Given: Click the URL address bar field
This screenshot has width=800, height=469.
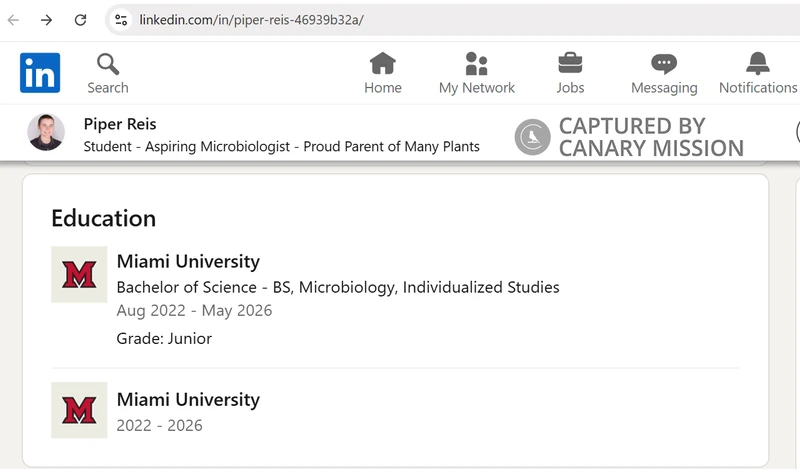Looking at the screenshot, I should pos(453,20).
